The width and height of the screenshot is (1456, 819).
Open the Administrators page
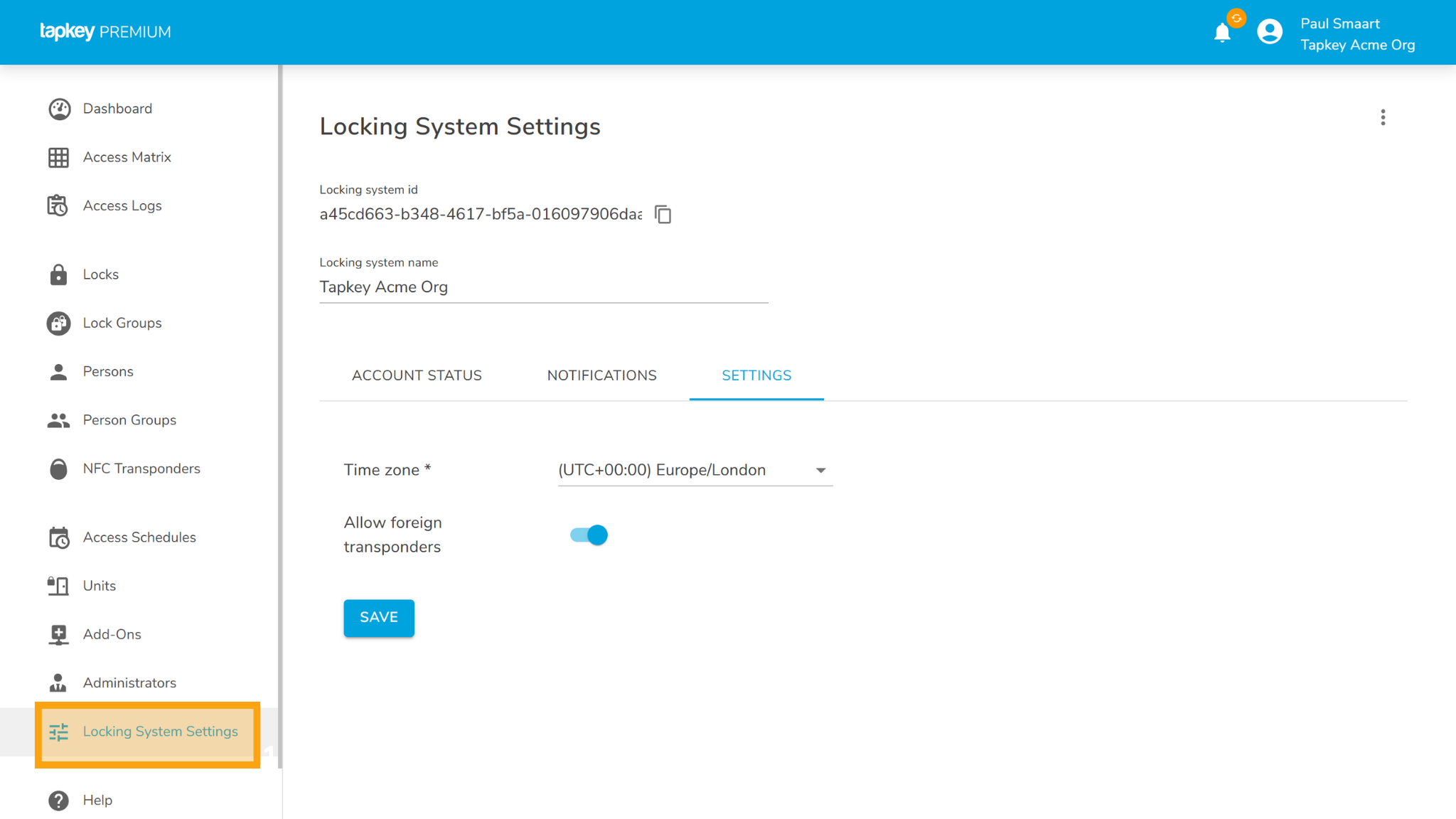pyautogui.click(x=129, y=682)
